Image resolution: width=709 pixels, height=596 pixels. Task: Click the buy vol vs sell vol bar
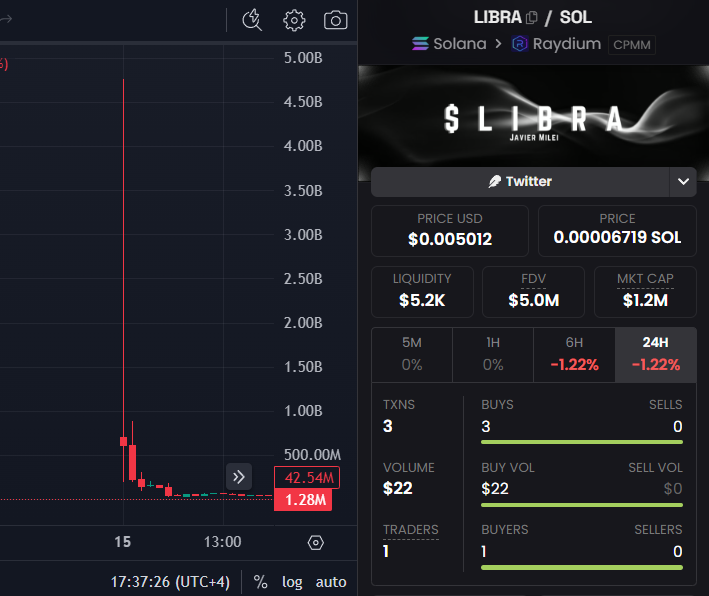(582, 505)
